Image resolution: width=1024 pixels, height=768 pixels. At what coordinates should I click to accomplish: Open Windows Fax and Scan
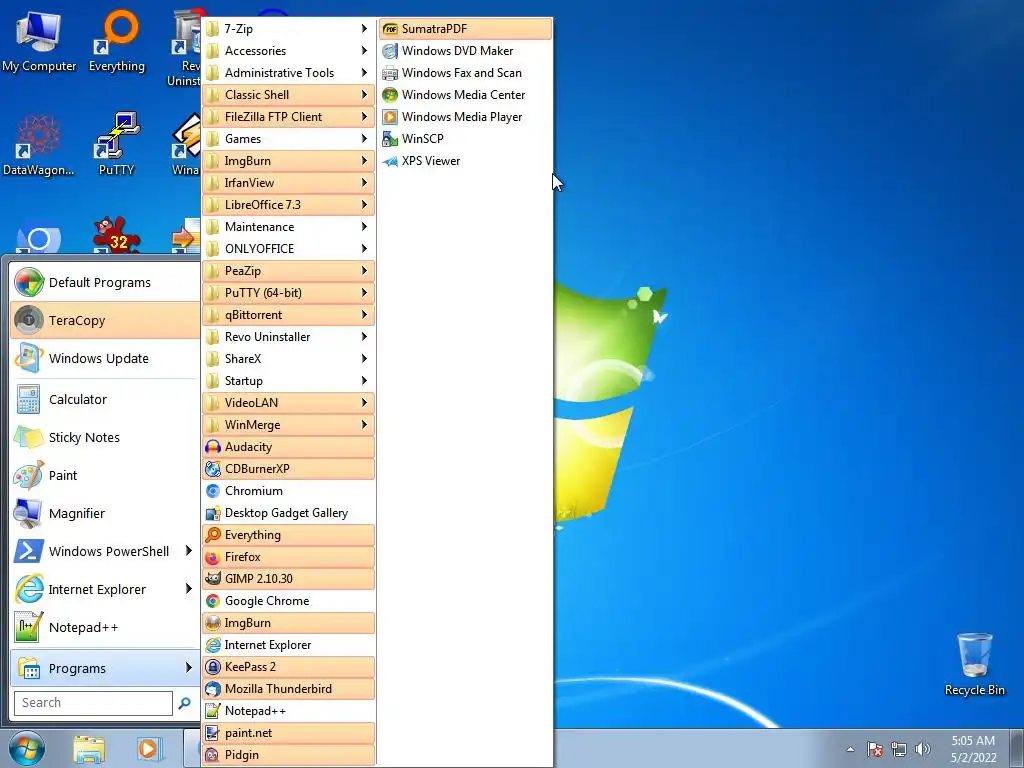465,72
